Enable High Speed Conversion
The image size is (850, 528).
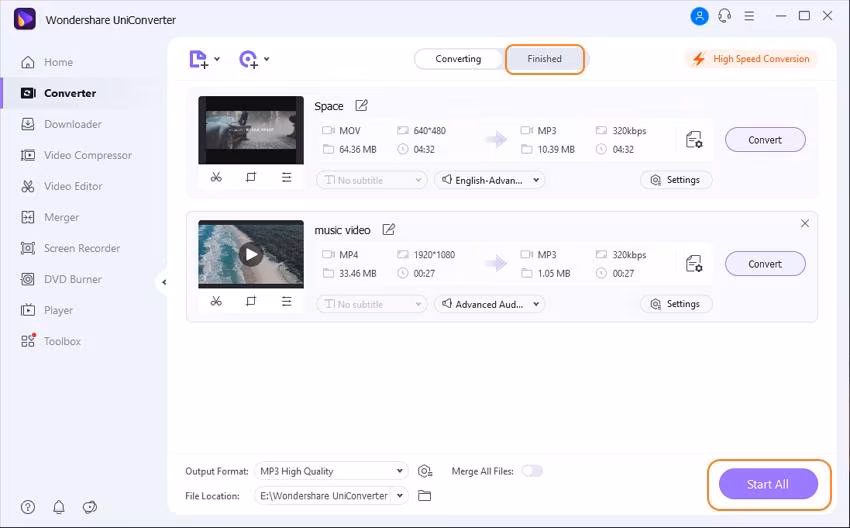click(x=752, y=59)
